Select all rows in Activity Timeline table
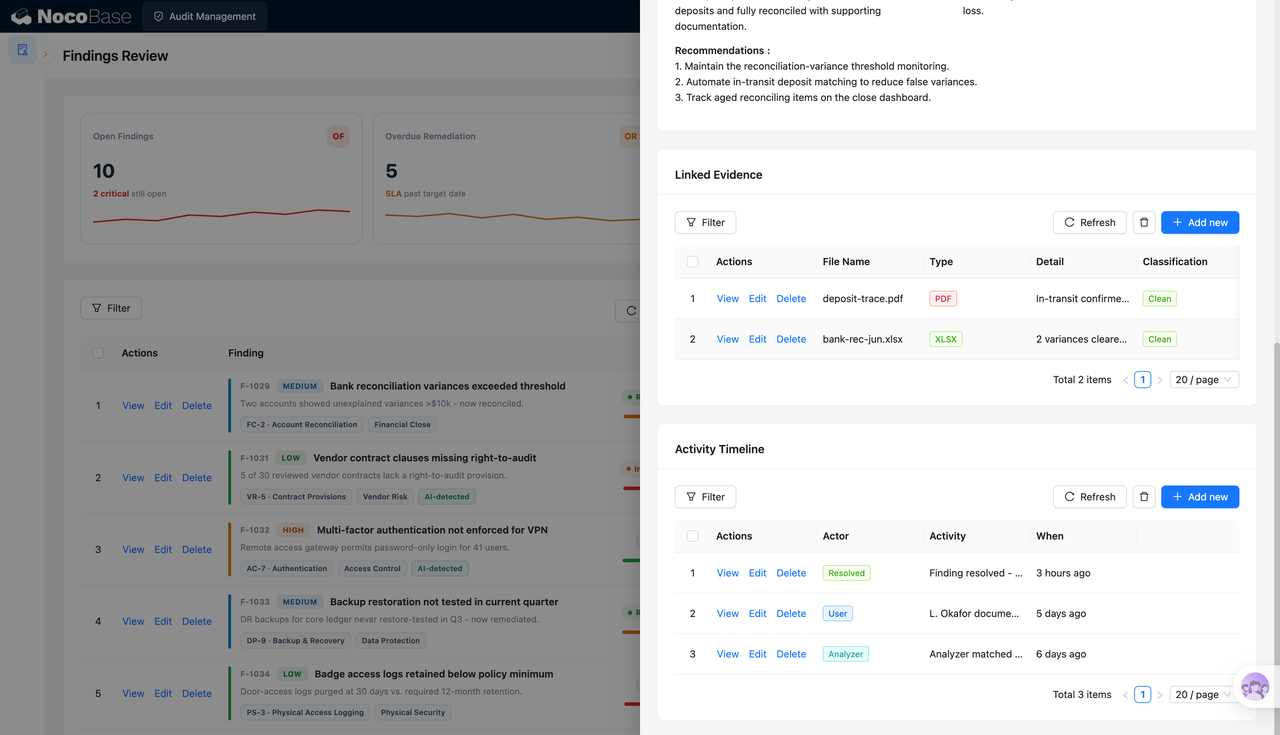Viewport: 1280px width, 735px height. (x=692, y=536)
